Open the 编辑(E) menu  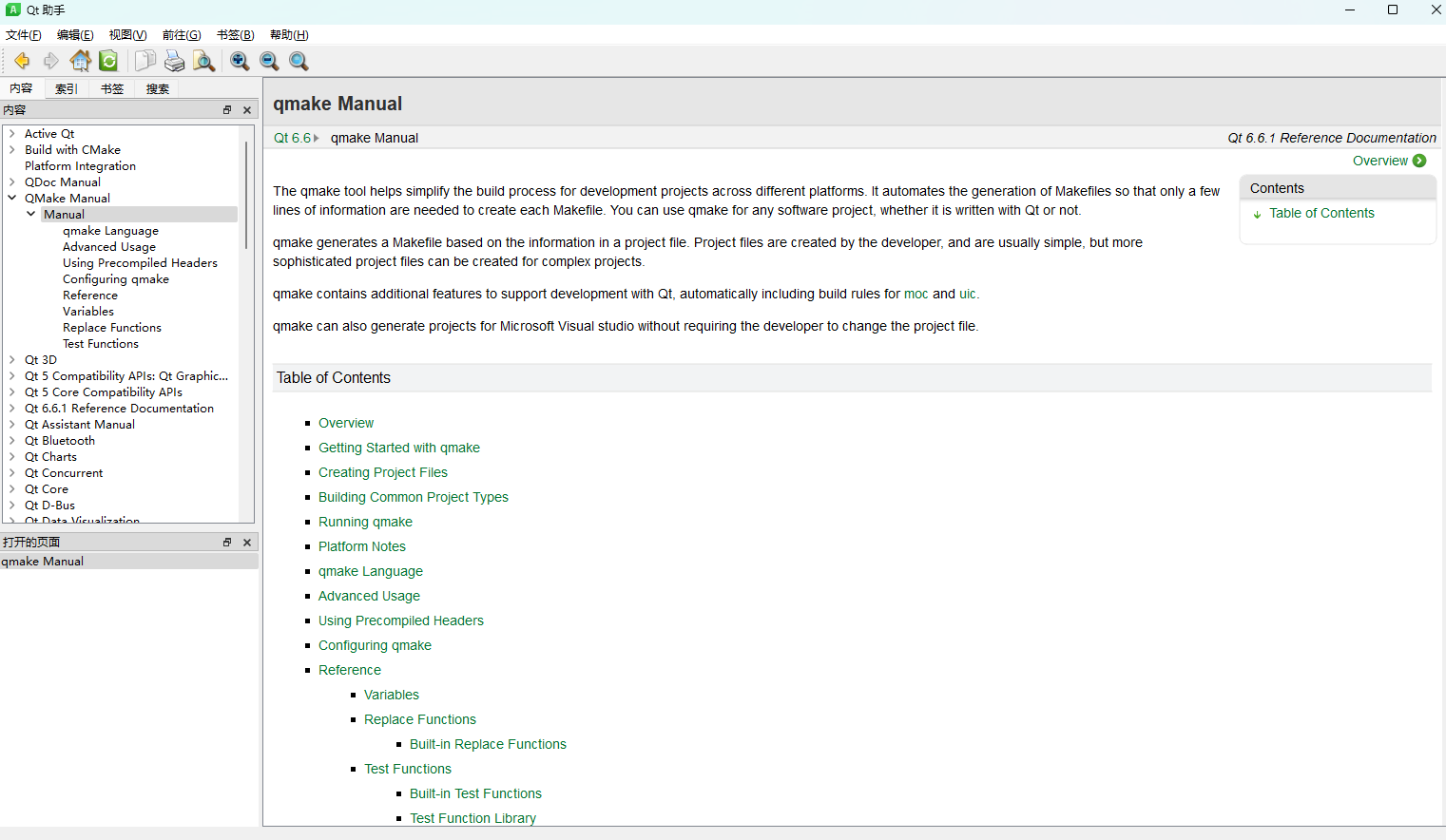(x=75, y=35)
